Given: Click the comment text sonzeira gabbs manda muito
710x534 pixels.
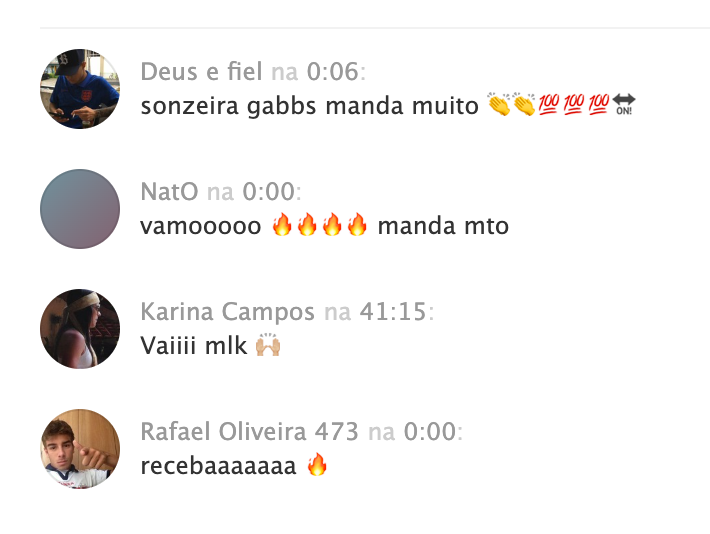Looking at the screenshot, I should (x=310, y=106).
